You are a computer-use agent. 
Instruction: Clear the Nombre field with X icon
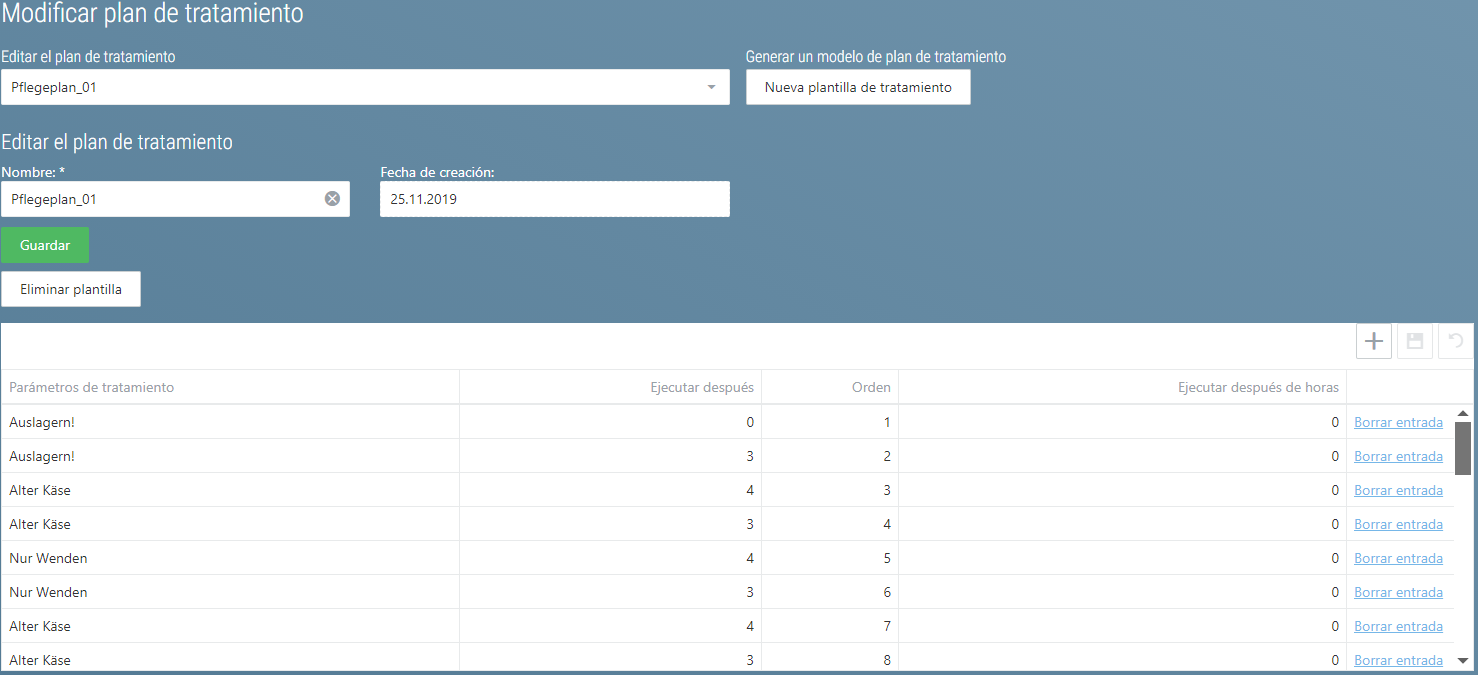pyautogui.click(x=332, y=199)
